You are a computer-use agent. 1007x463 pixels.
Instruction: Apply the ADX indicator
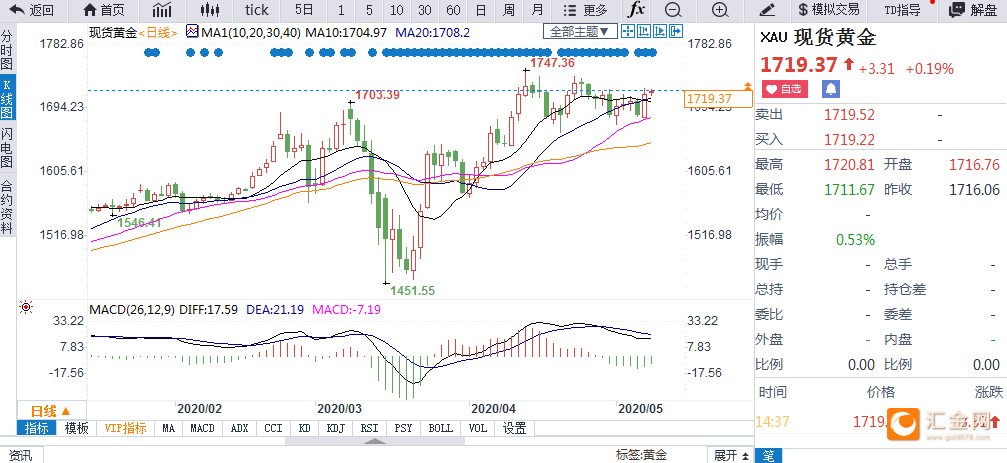pyautogui.click(x=240, y=428)
